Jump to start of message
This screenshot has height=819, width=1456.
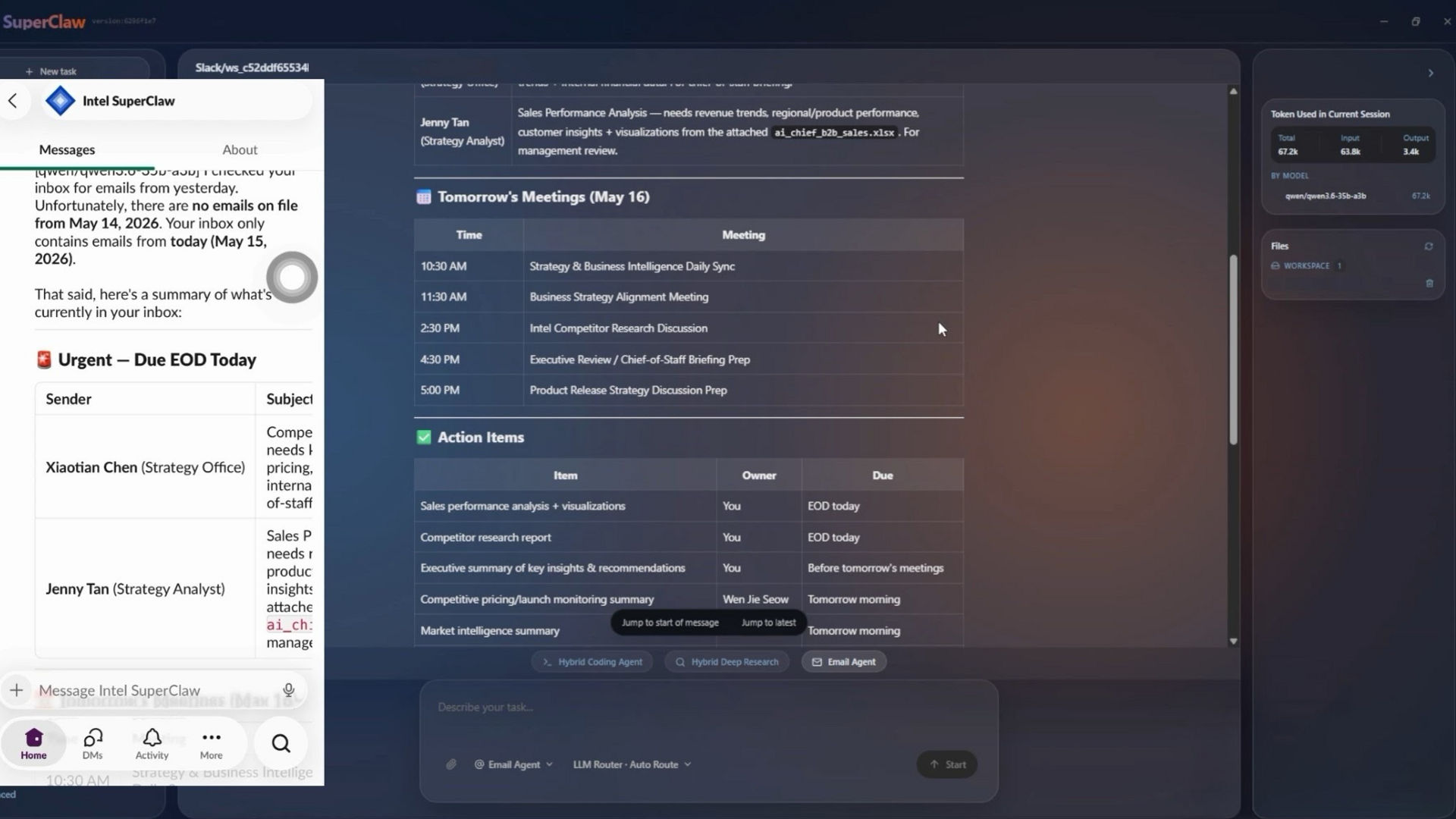click(670, 623)
